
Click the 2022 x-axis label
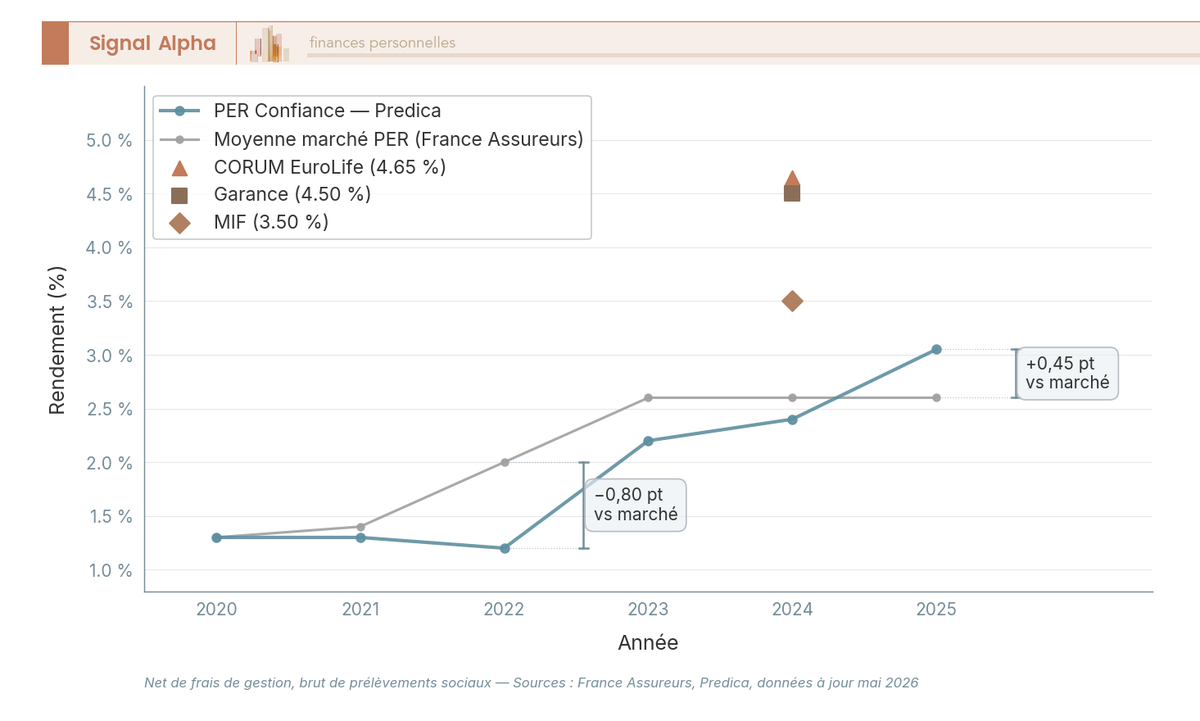click(x=504, y=609)
